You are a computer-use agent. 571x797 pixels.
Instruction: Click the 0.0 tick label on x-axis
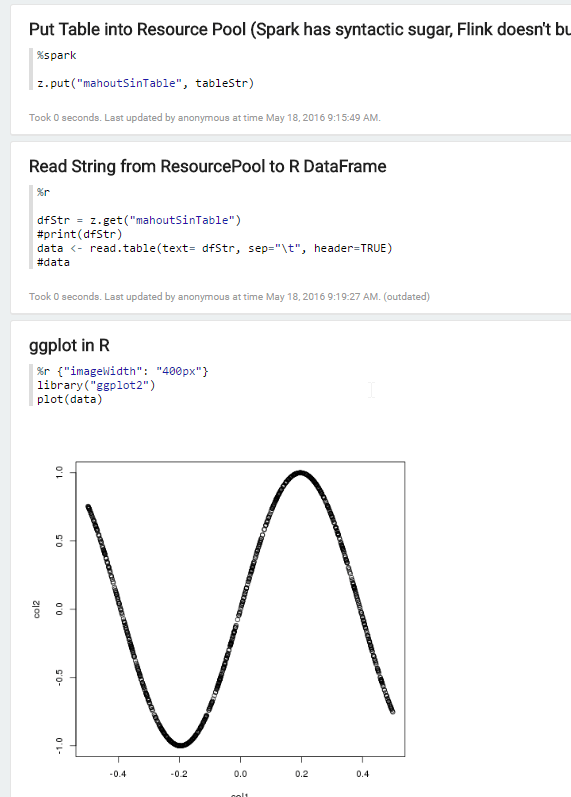[240, 774]
